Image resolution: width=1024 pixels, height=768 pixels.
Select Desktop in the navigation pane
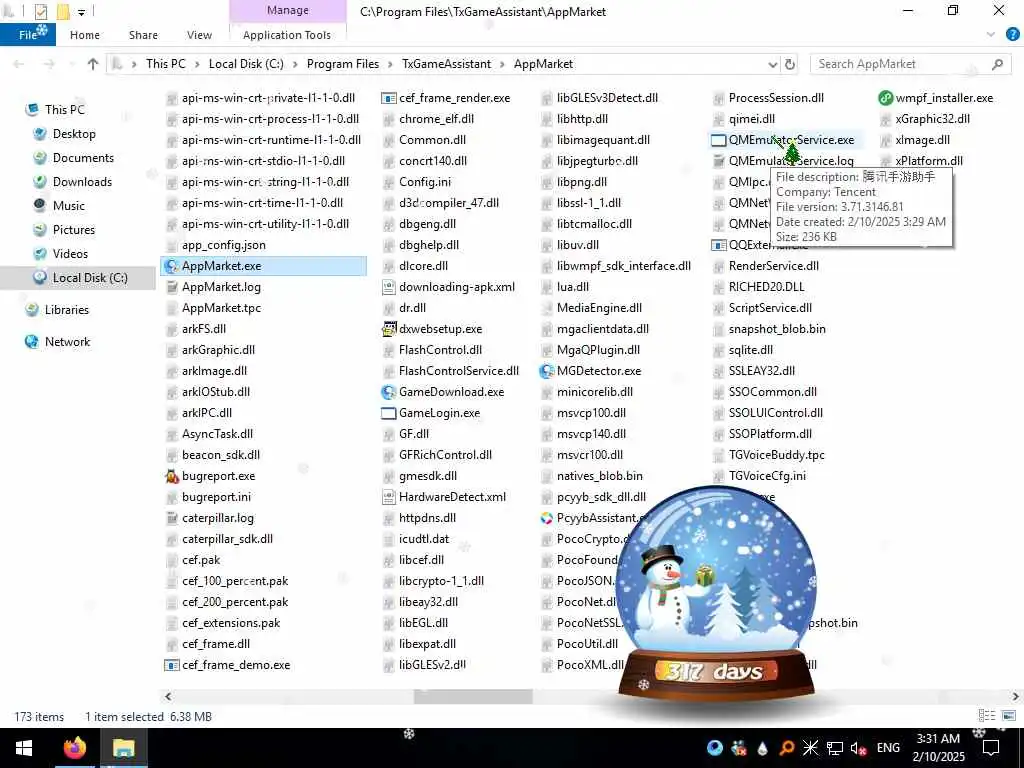pyautogui.click(x=74, y=134)
